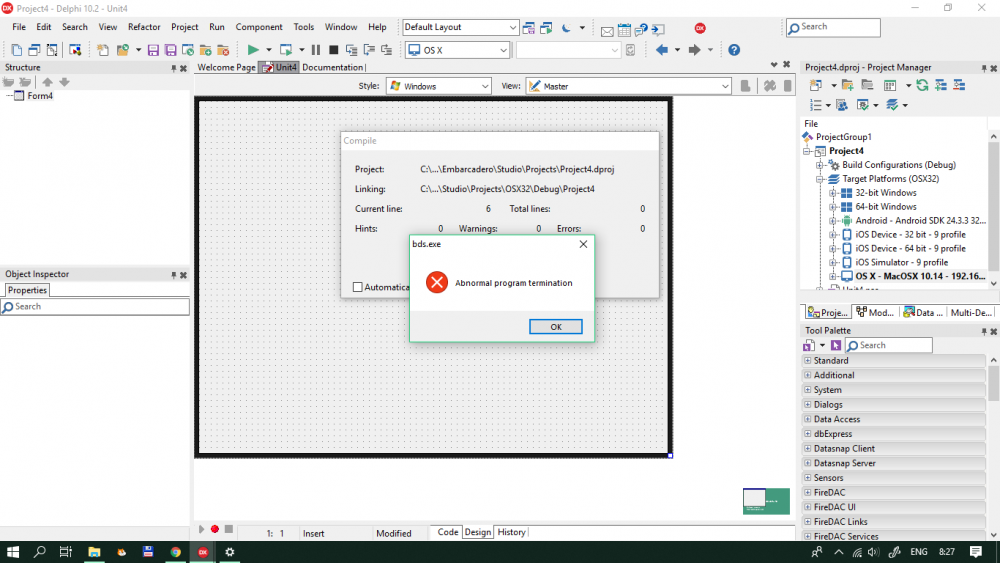Screen dimensions: 1000x563
Task: Open the Tools menu
Action: pyautogui.click(x=304, y=27)
